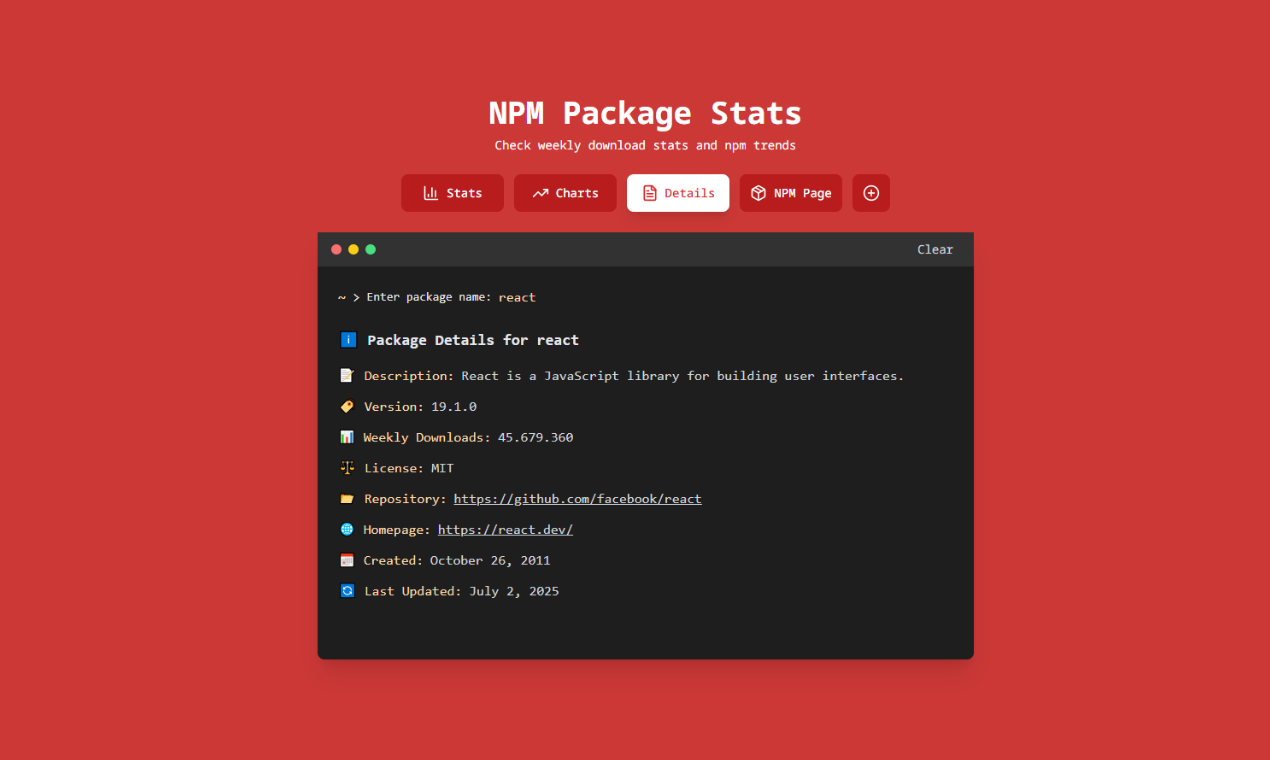The image size is (1270, 760).
Task: Click the red terminal window dot
Action: (336, 250)
